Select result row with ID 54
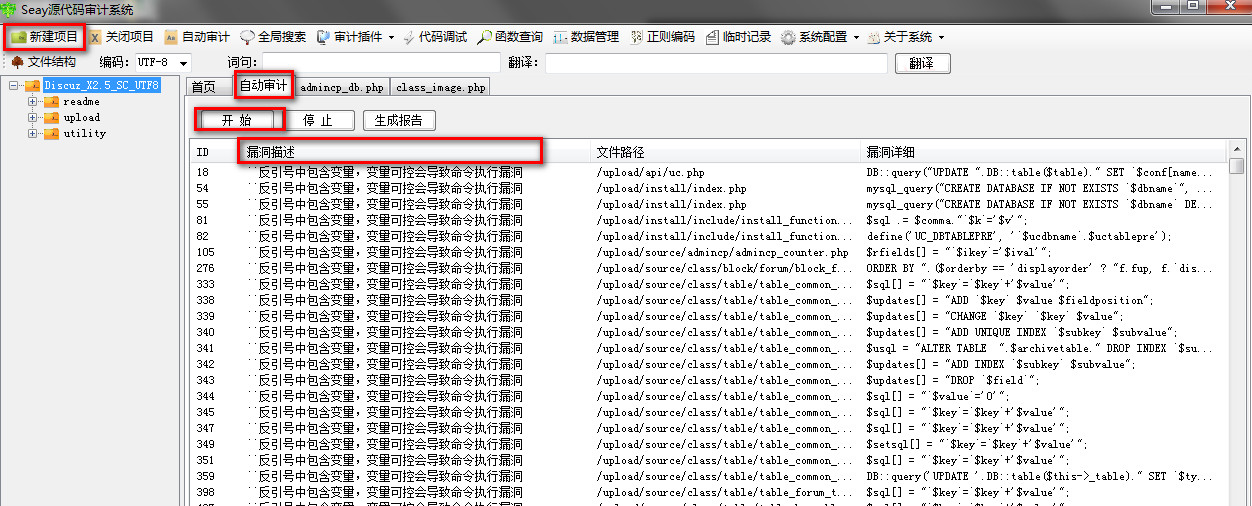Viewport: 1252px width, 506px height. pyautogui.click(x=708, y=188)
